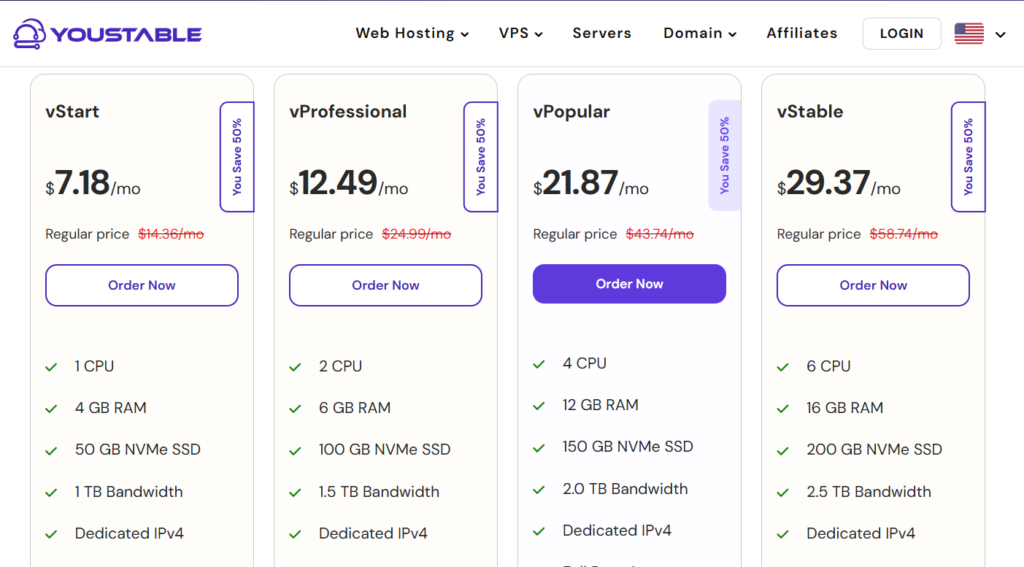This screenshot has width=1024, height=567.
Task: Open the Web Hosting dropdown menu
Action: (x=412, y=33)
